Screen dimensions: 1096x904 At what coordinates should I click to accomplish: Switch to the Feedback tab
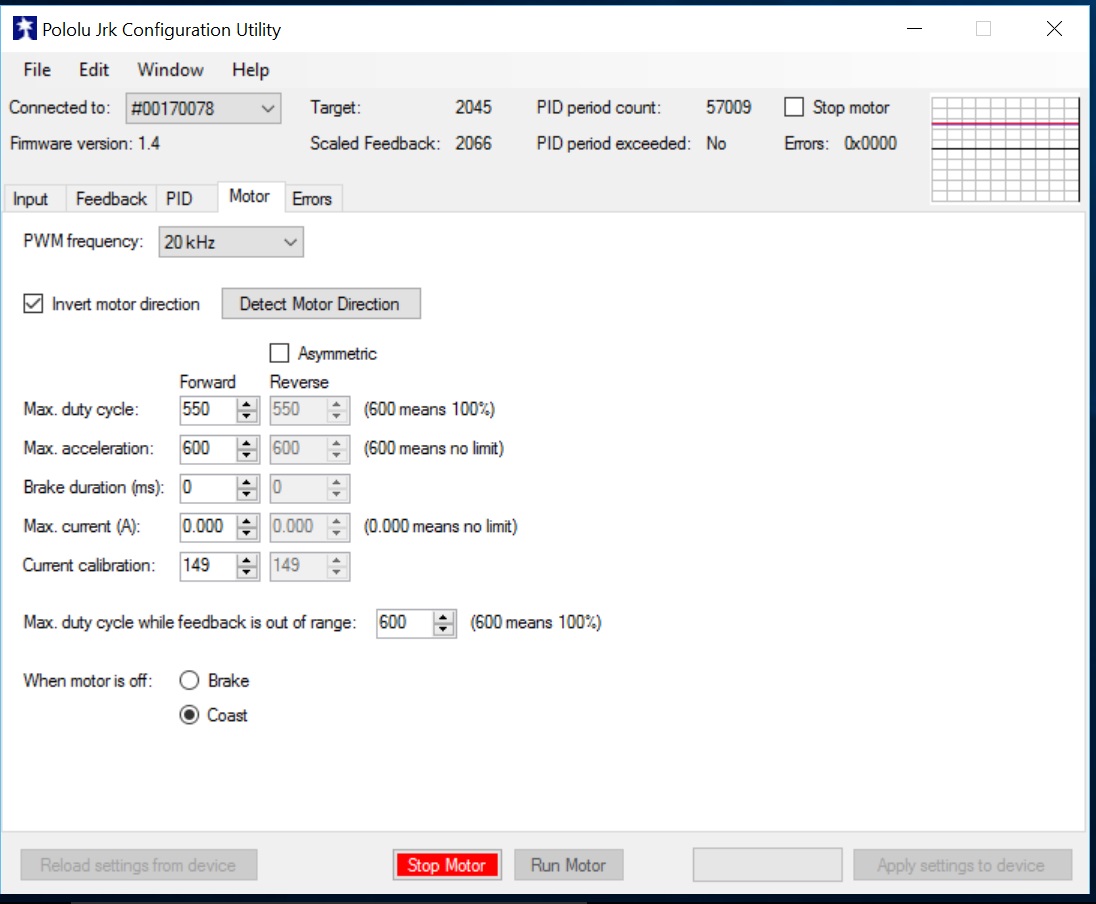coord(111,199)
